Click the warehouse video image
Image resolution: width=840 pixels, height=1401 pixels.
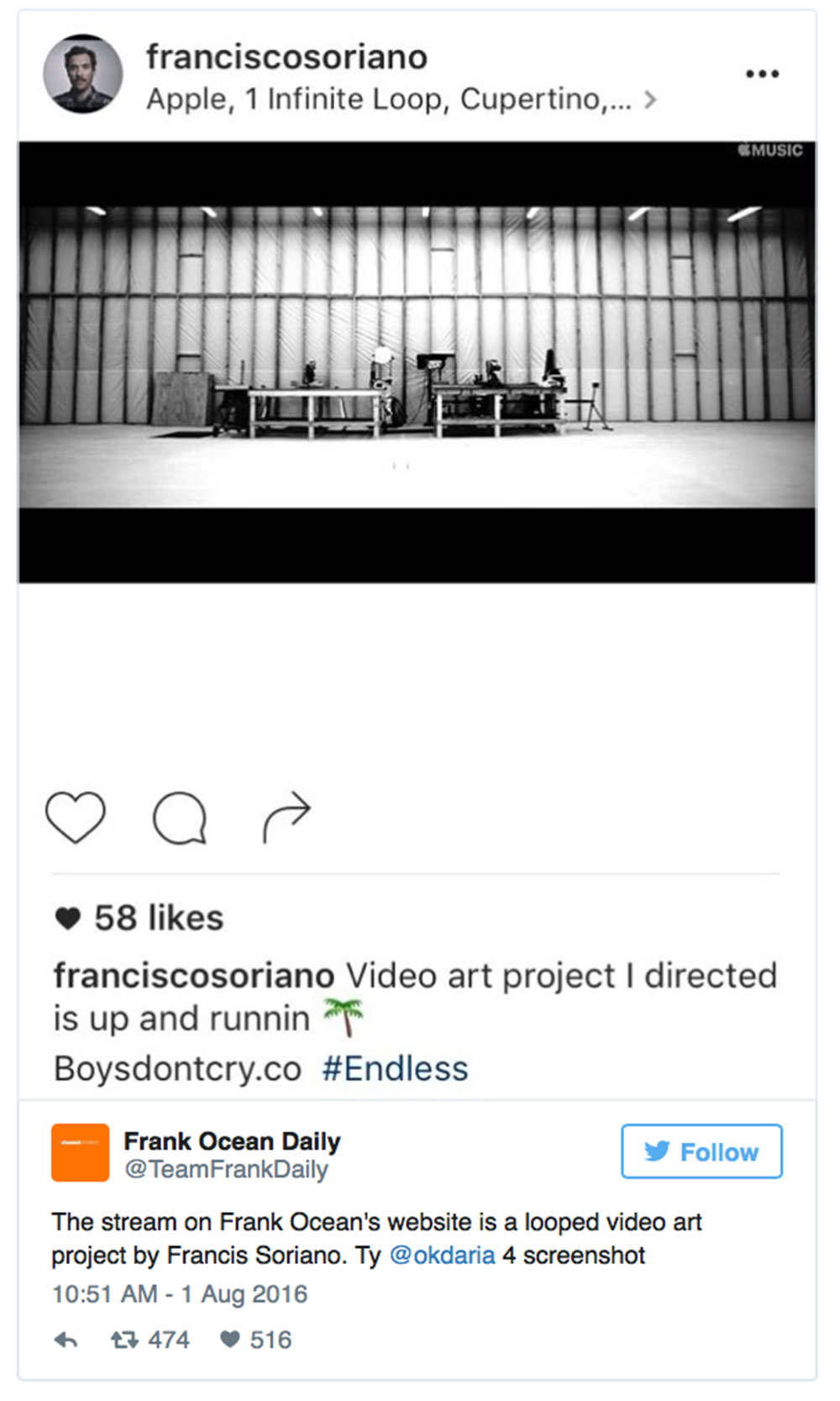[x=417, y=362]
